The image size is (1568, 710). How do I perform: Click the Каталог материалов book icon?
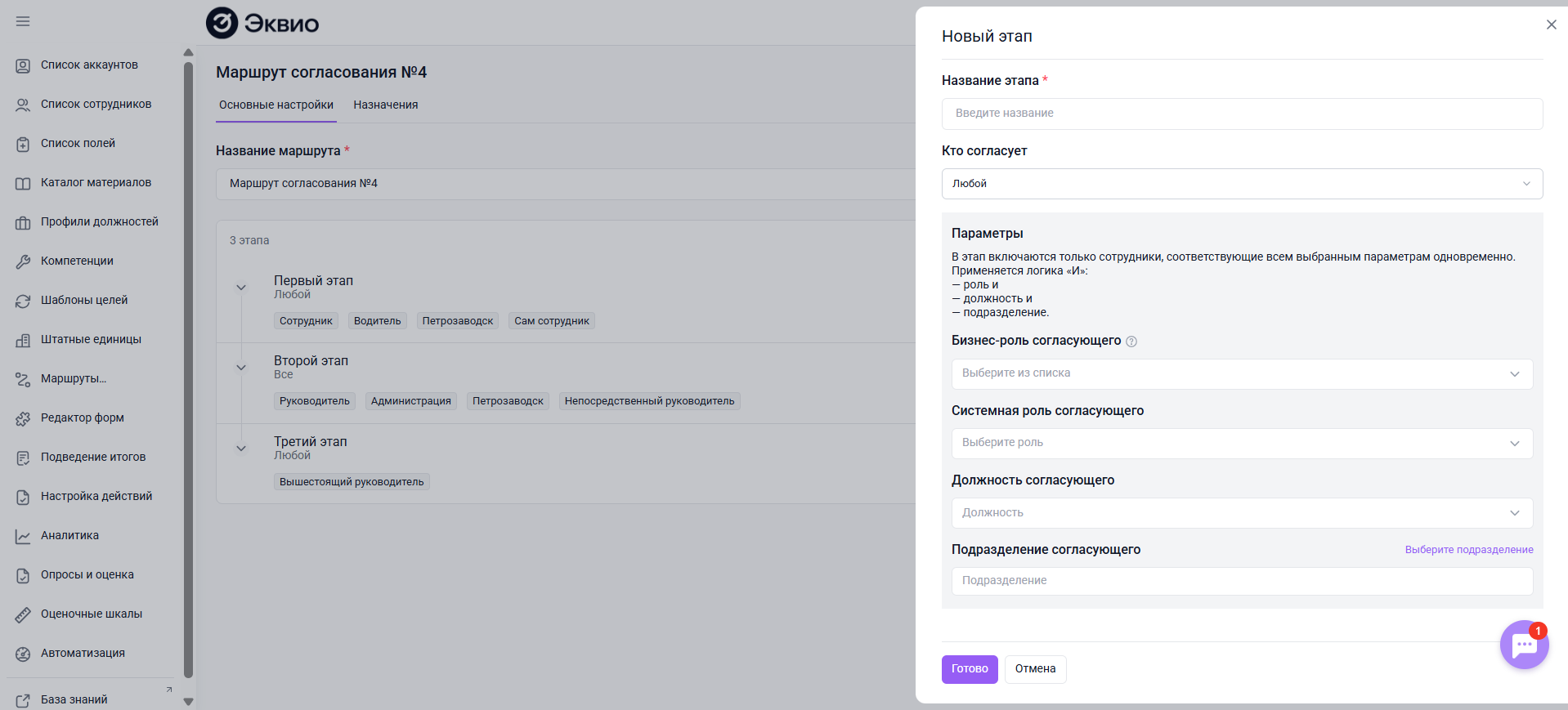pos(23,183)
